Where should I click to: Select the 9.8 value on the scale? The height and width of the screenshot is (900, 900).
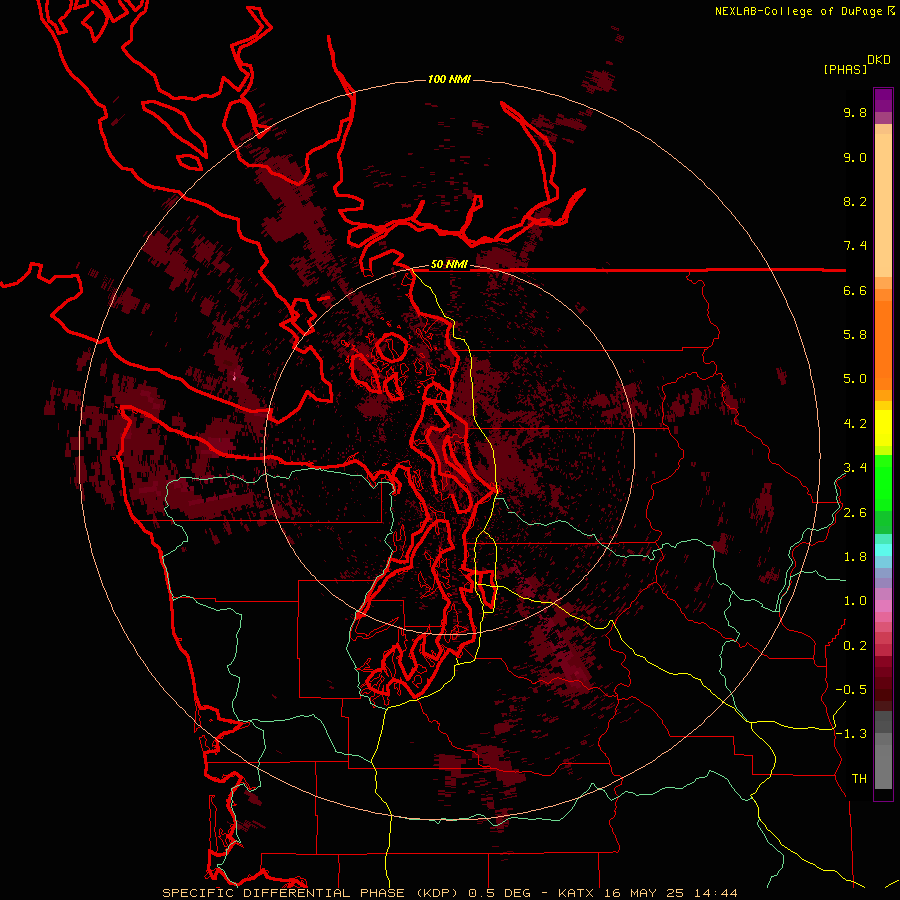pos(855,112)
